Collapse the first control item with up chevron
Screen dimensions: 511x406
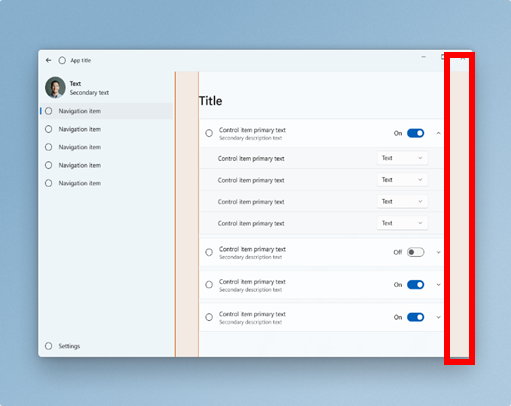tap(439, 133)
